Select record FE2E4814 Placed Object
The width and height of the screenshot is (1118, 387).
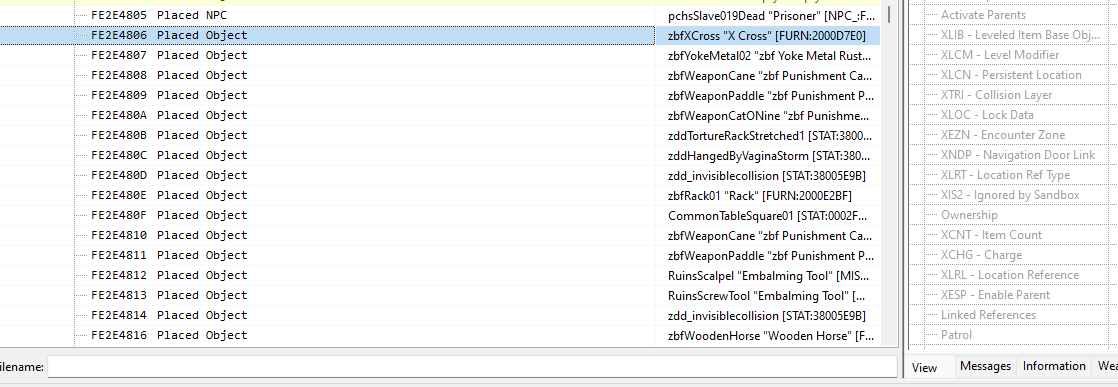click(x=169, y=314)
